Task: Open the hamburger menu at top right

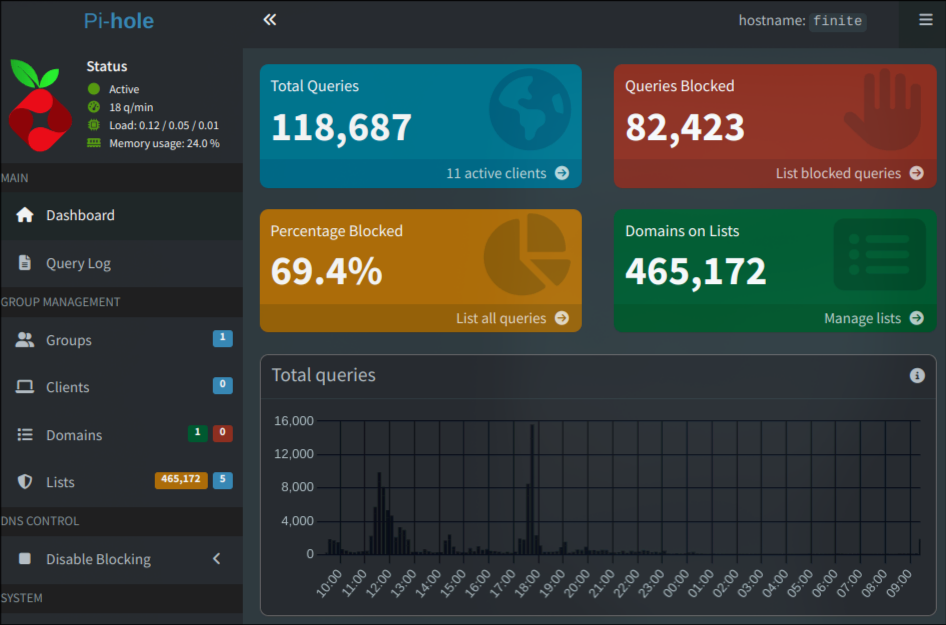Action: point(924,19)
